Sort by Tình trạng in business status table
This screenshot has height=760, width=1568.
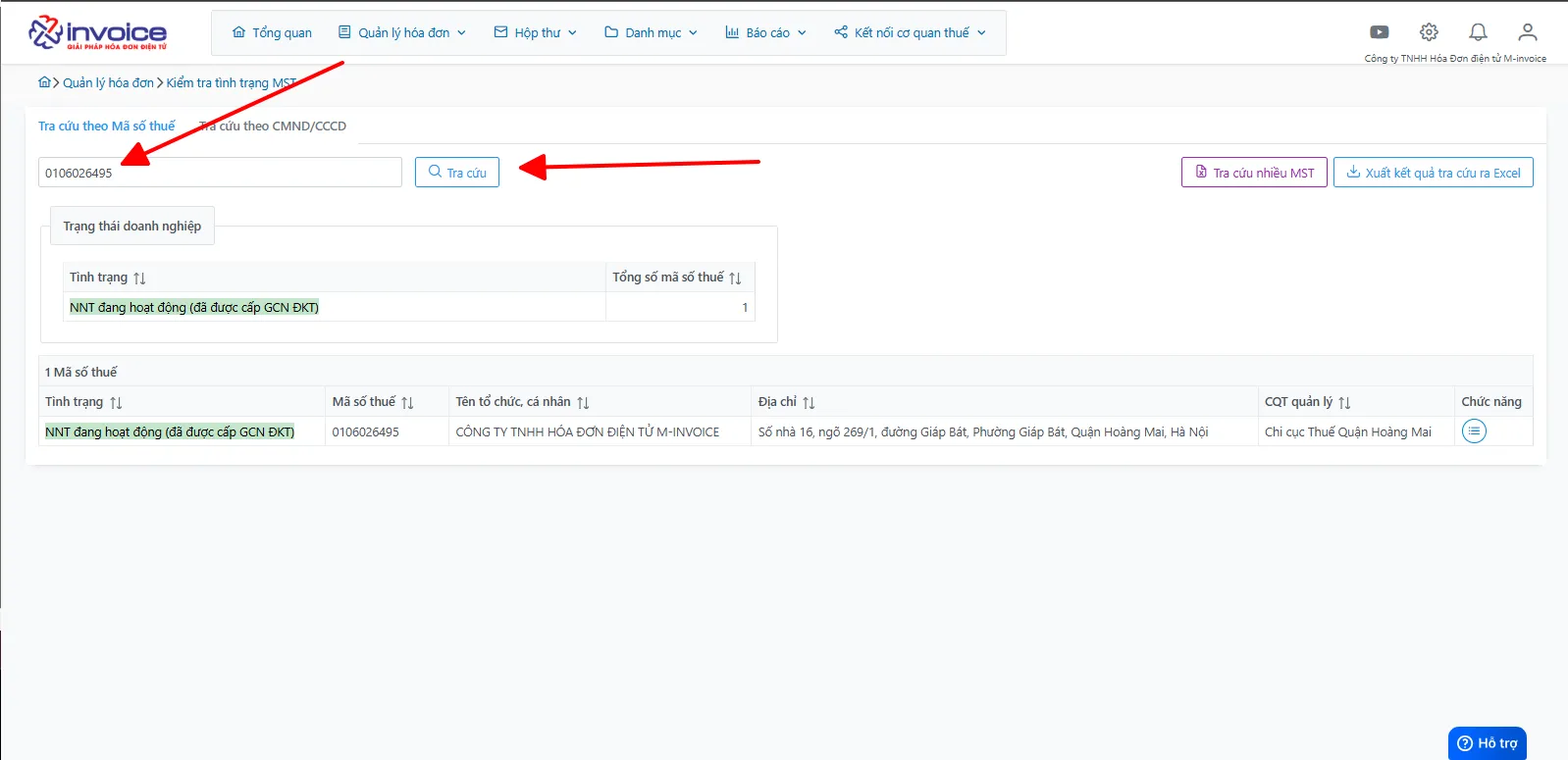point(139,279)
